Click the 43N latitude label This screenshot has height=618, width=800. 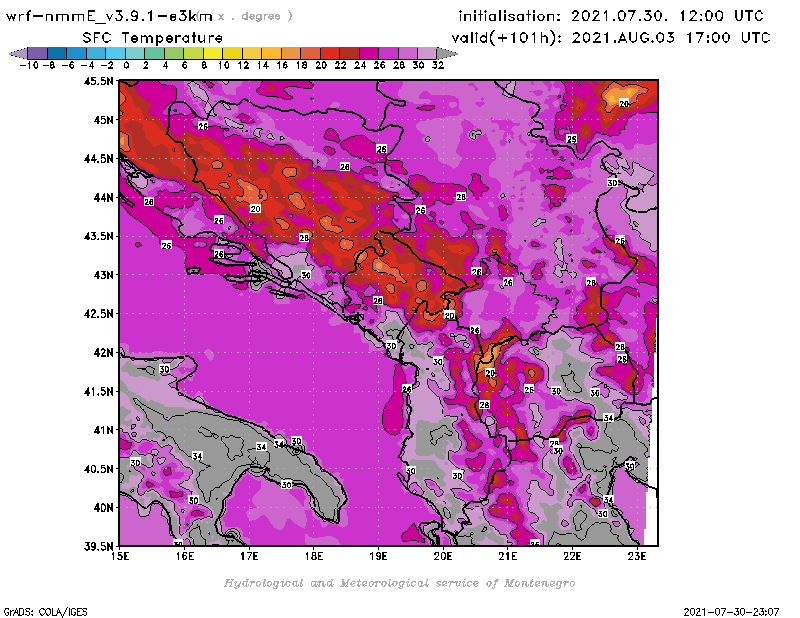click(x=103, y=275)
